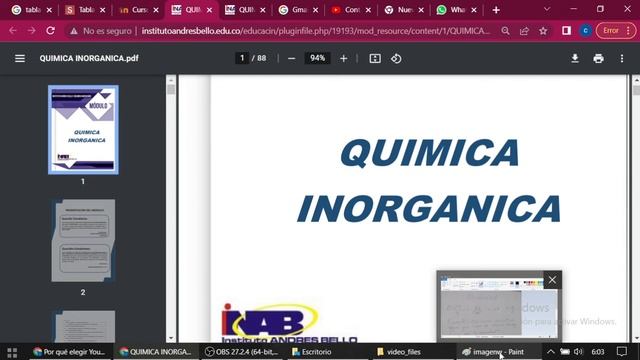
Task: Click the address bar zoom magnifier icon
Action: [505, 31]
